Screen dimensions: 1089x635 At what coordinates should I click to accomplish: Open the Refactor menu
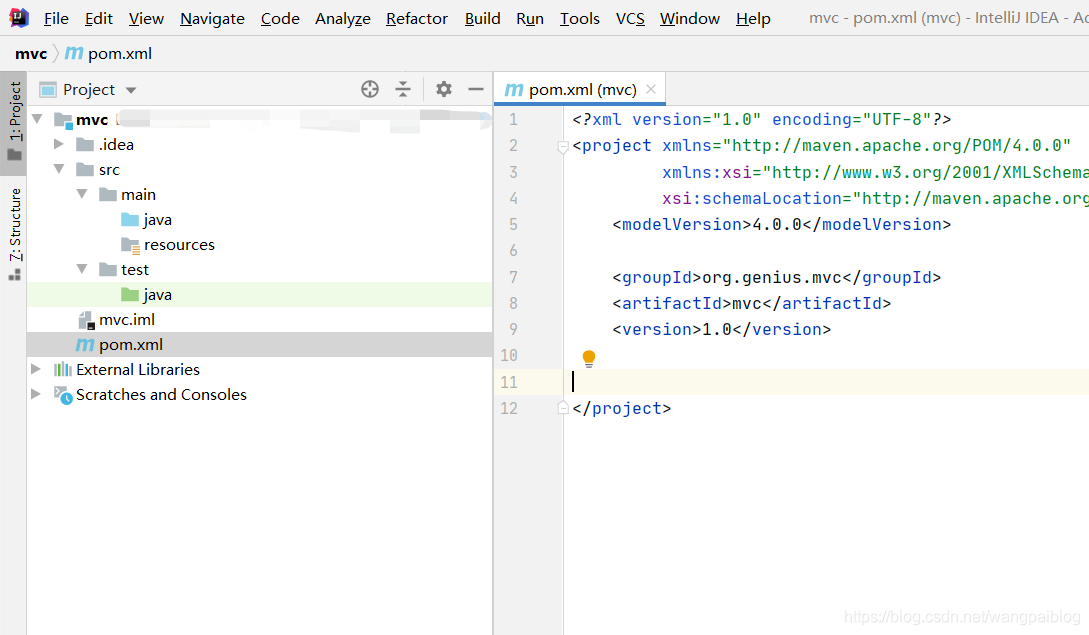417,19
